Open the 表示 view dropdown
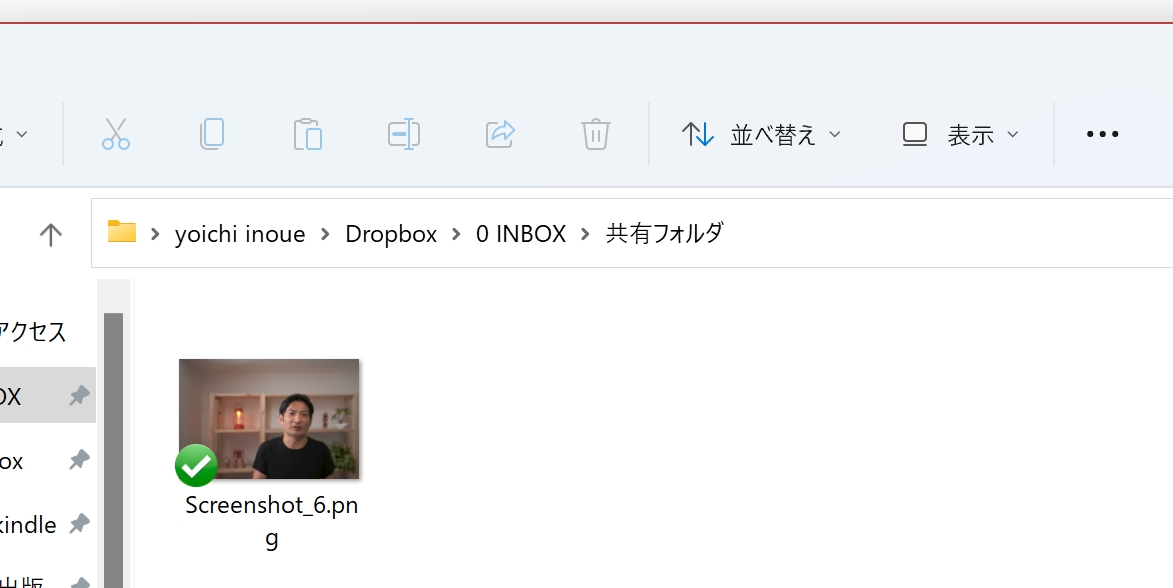Image resolution: width=1173 pixels, height=588 pixels. pos(961,134)
